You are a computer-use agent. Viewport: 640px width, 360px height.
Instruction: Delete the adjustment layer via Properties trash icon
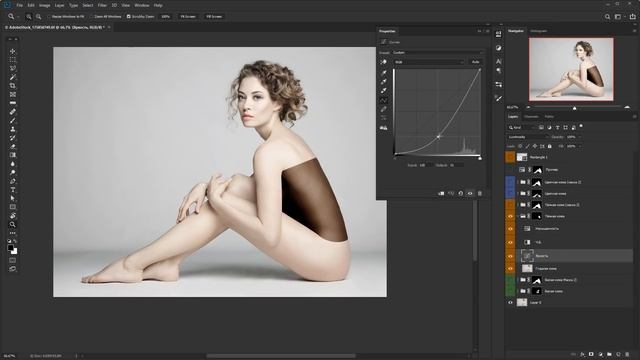pos(480,193)
